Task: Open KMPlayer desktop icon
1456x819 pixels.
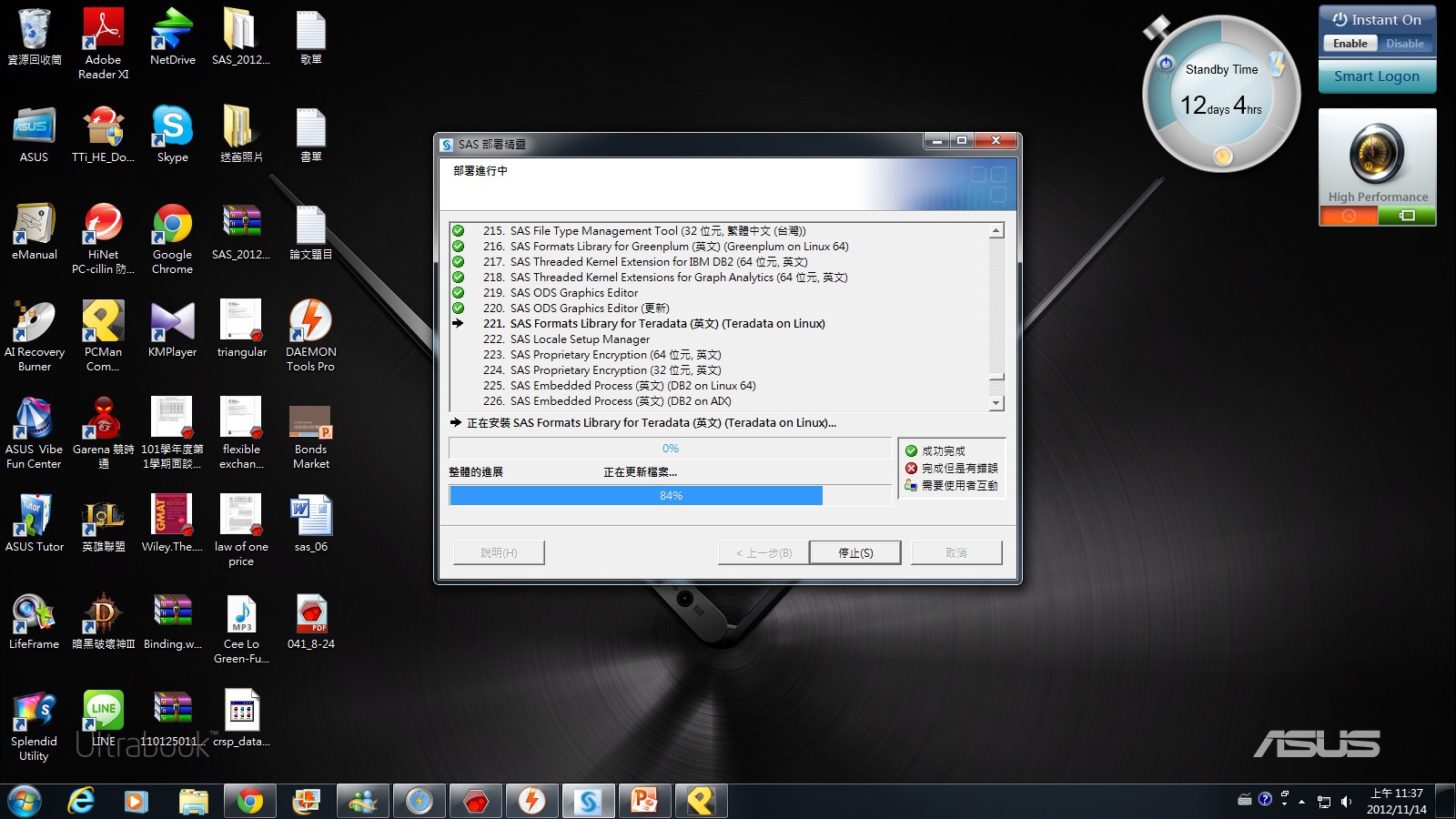Action: click(x=172, y=329)
